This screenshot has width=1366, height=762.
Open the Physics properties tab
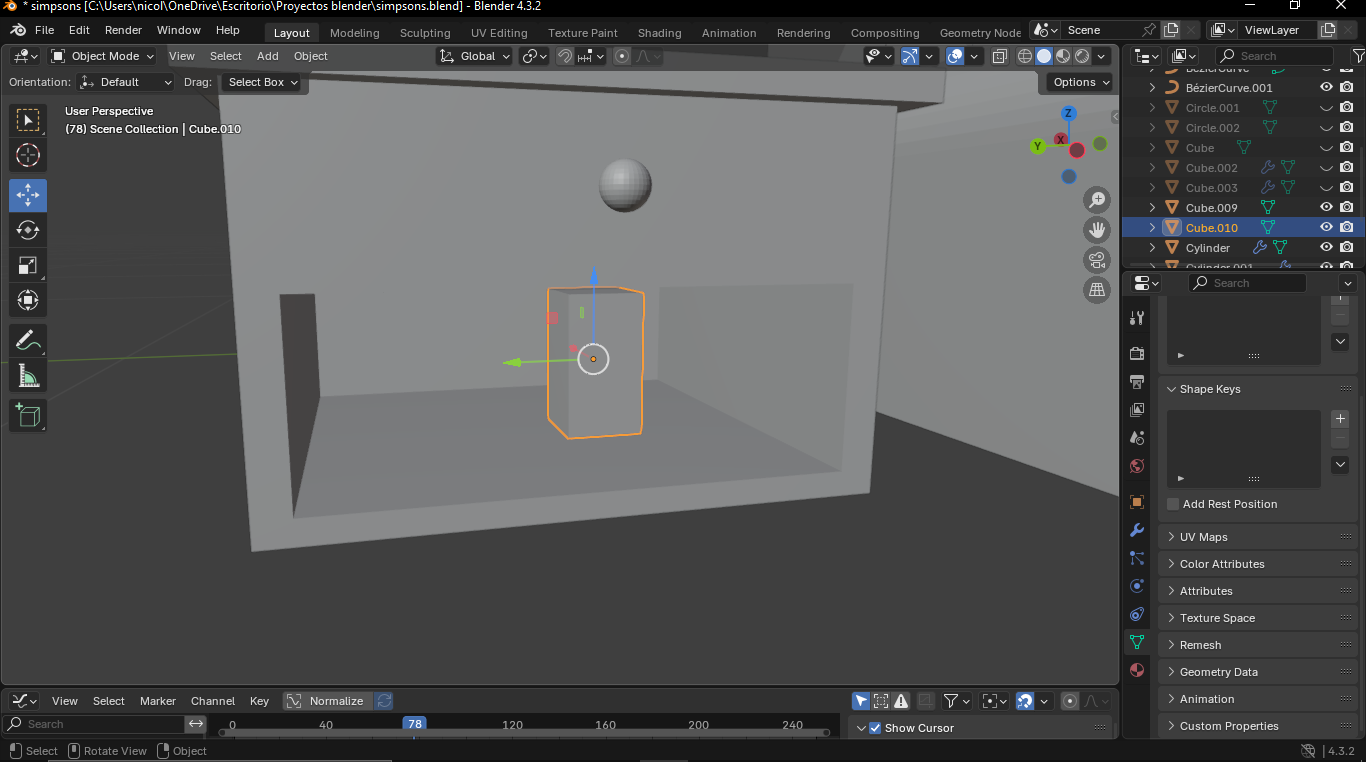[x=1137, y=586]
